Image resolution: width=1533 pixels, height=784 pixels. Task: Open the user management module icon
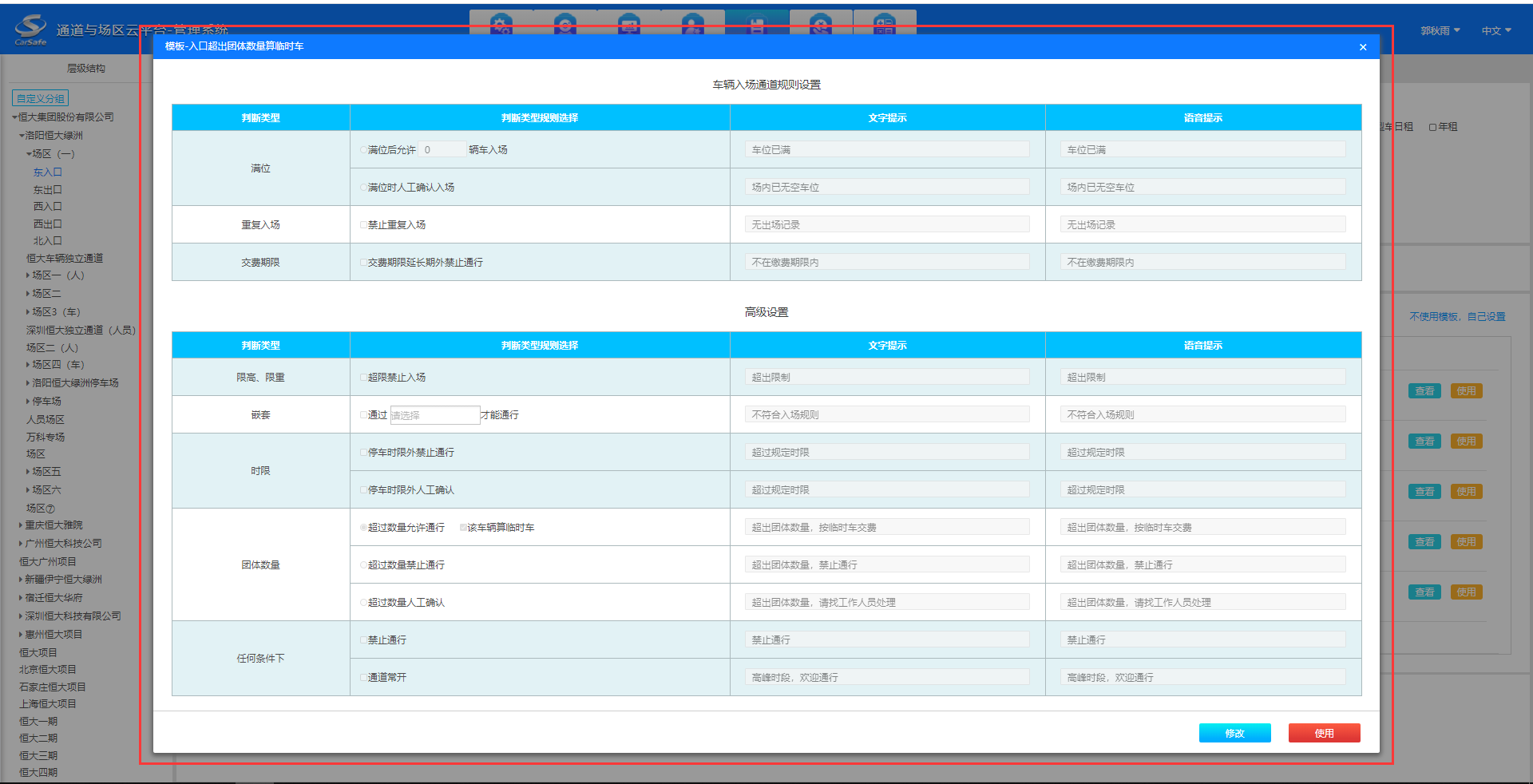coord(693,24)
